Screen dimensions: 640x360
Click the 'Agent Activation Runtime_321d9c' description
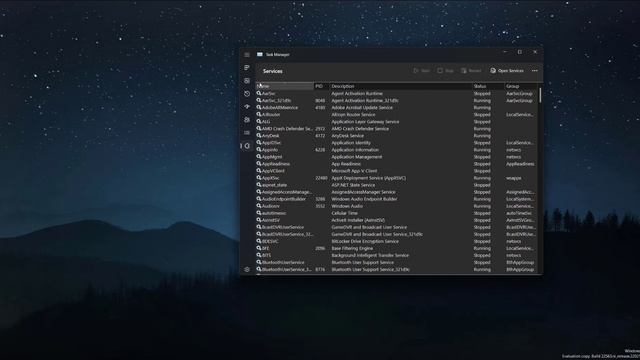[365, 100]
